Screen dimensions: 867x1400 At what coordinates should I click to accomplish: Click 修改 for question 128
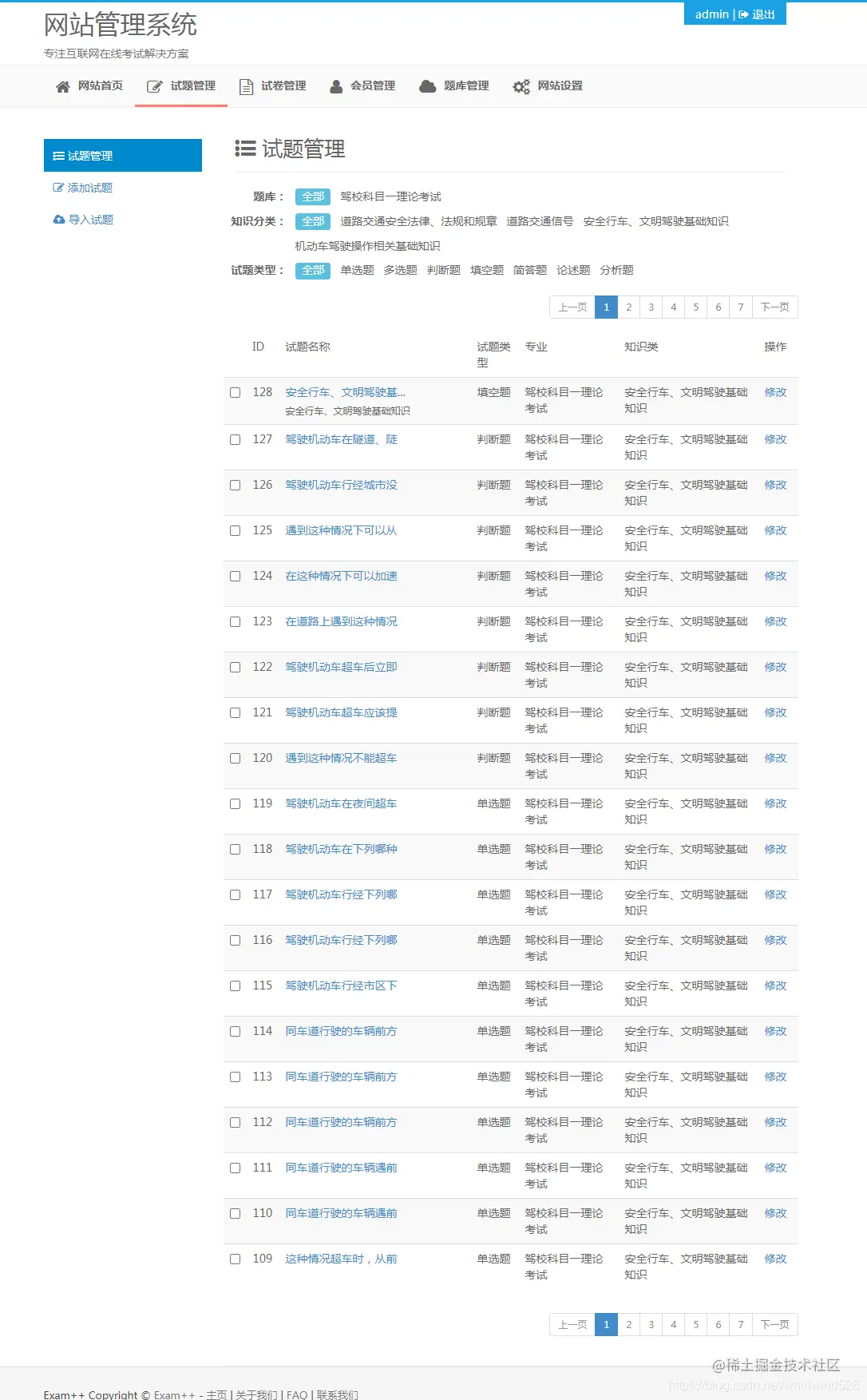pyautogui.click(x=775, y=392)
